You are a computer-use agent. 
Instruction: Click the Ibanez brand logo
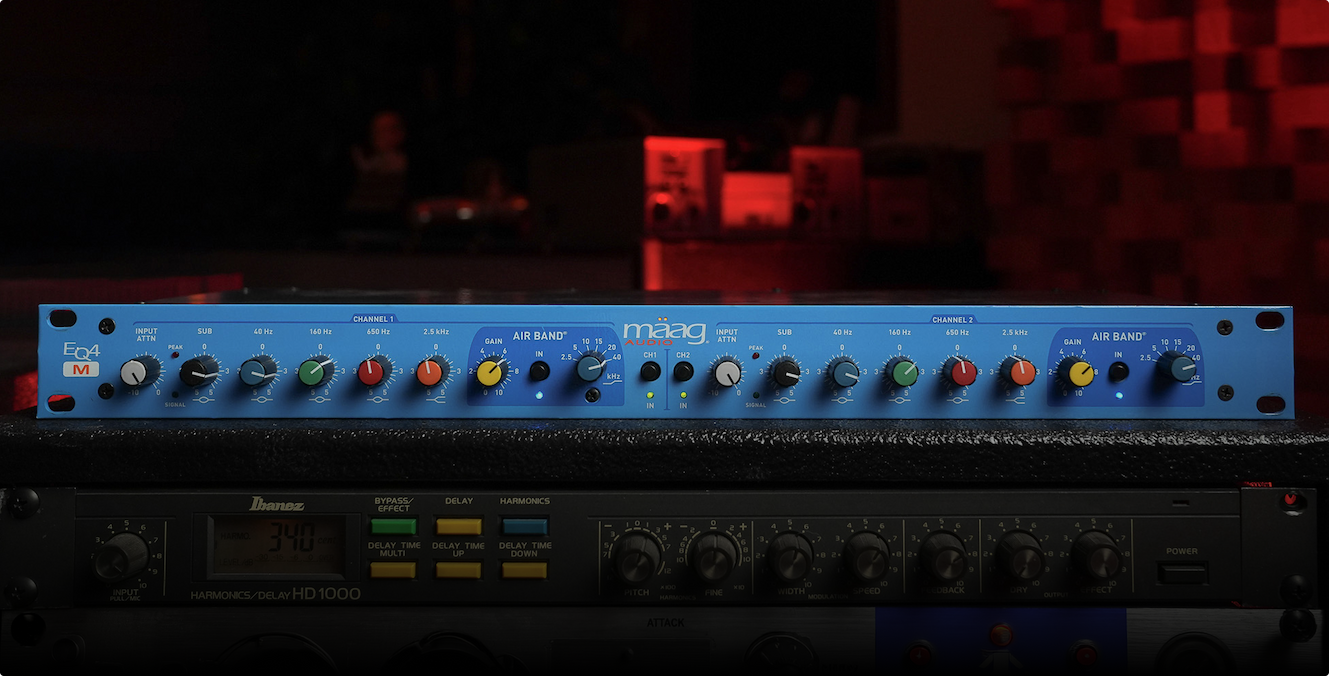pos(277,503)
